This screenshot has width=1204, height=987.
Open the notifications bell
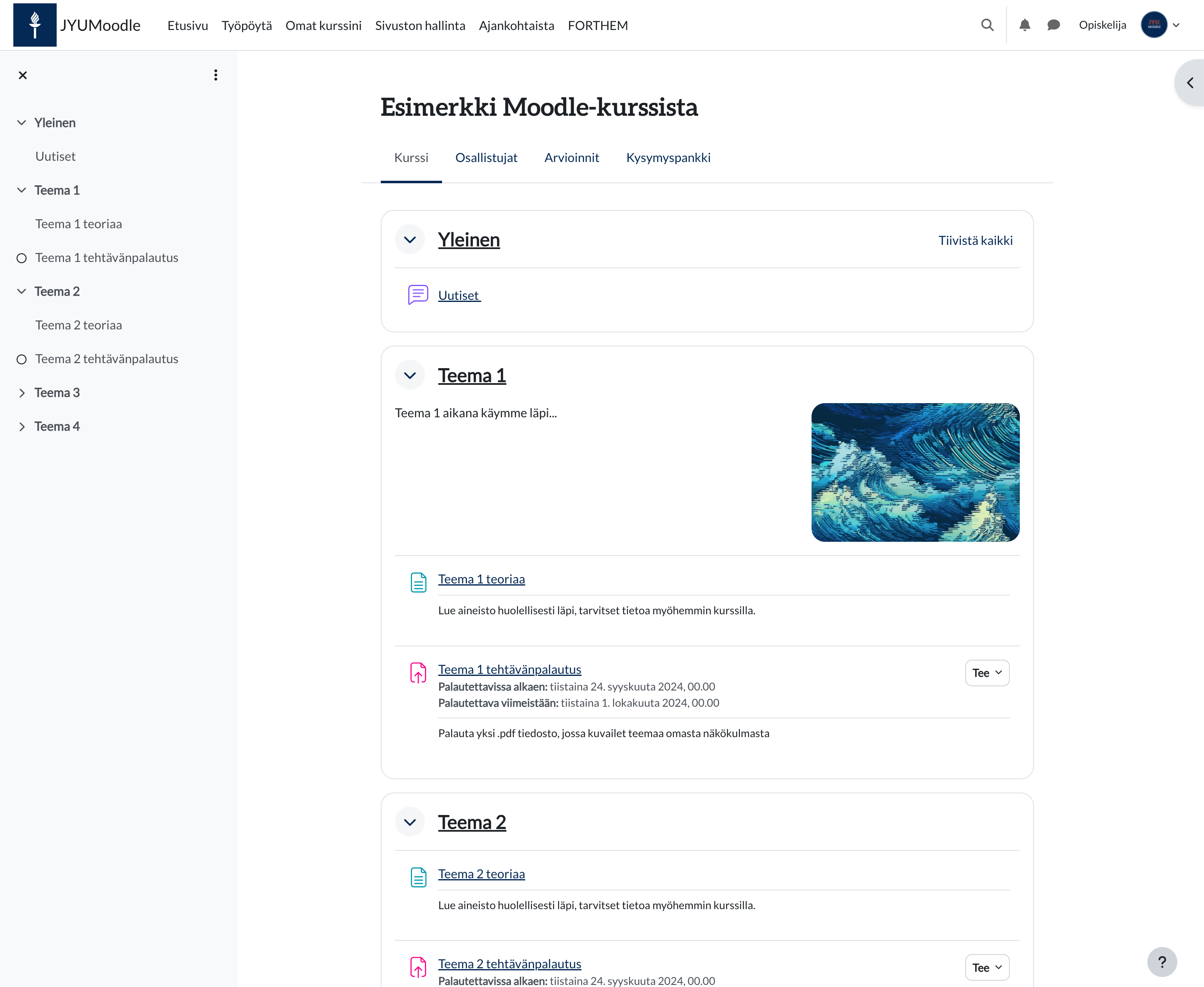click(x=1024, y=25)
